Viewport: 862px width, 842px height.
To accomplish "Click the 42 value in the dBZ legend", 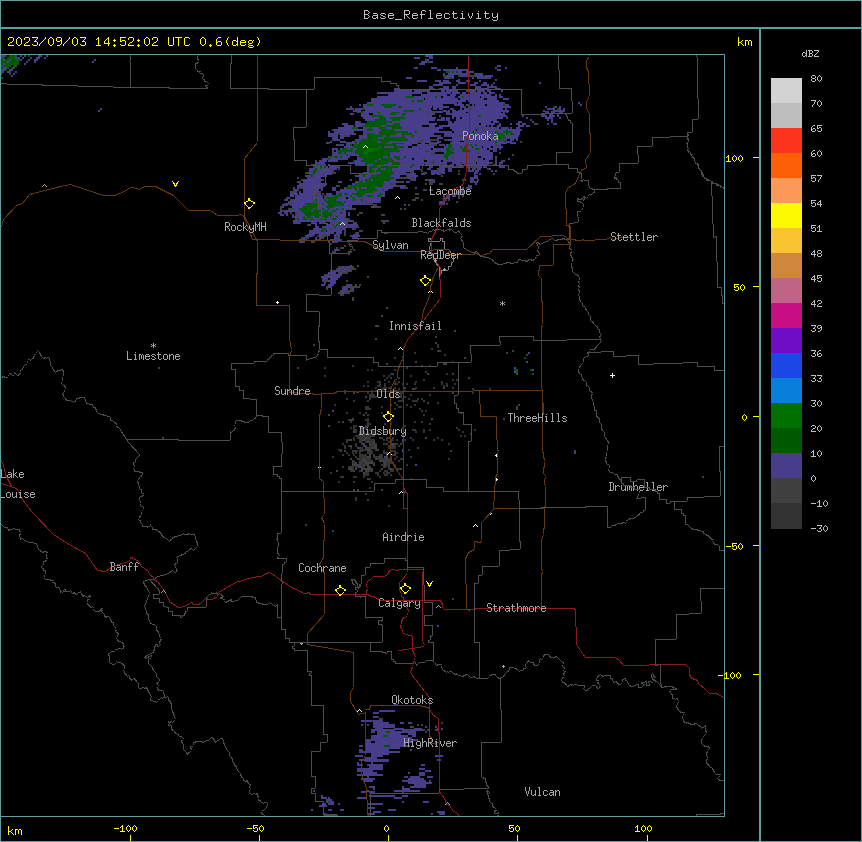I will point(816,303).
